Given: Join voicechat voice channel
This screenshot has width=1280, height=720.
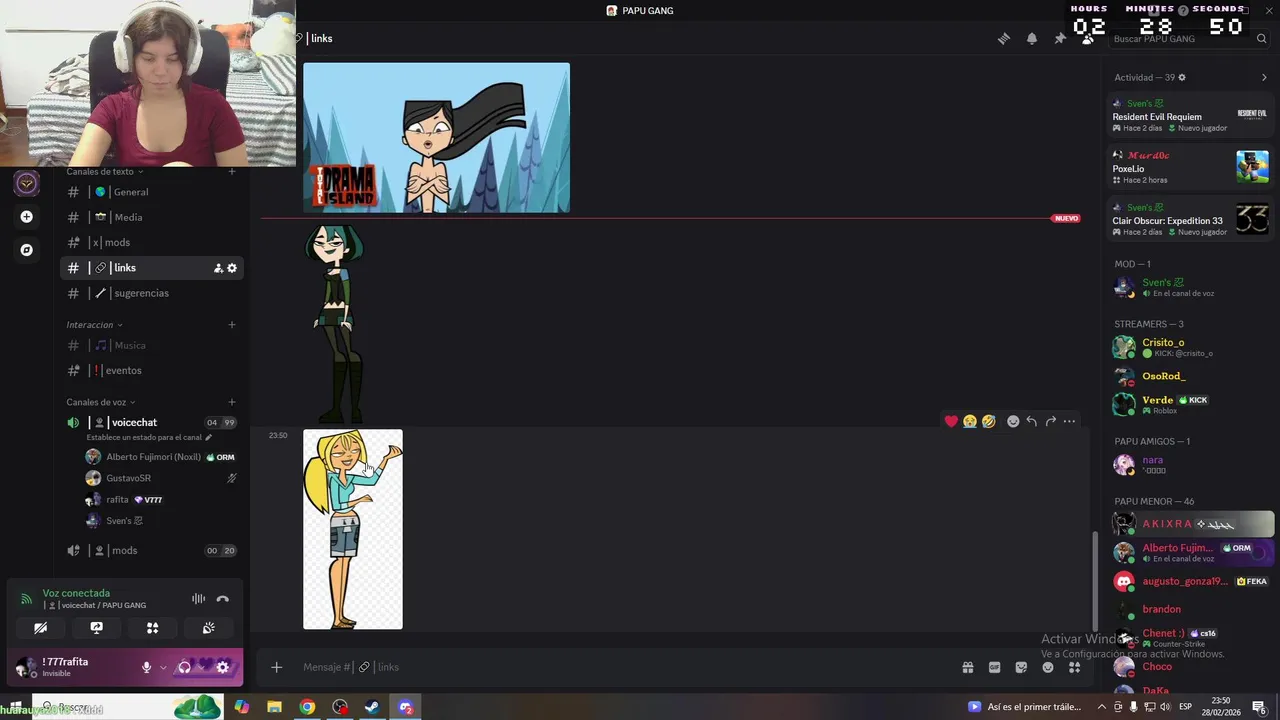Looking at the screenshot, I should click(151, 422).
